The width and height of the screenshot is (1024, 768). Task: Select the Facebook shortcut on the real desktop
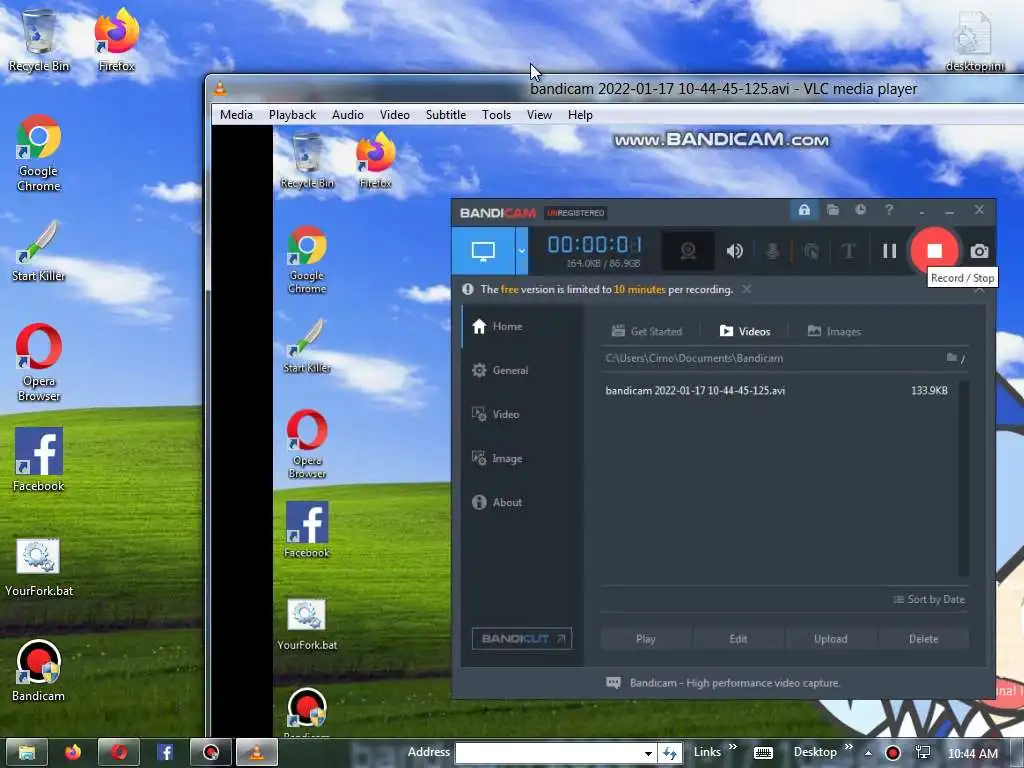coord(39,460)
